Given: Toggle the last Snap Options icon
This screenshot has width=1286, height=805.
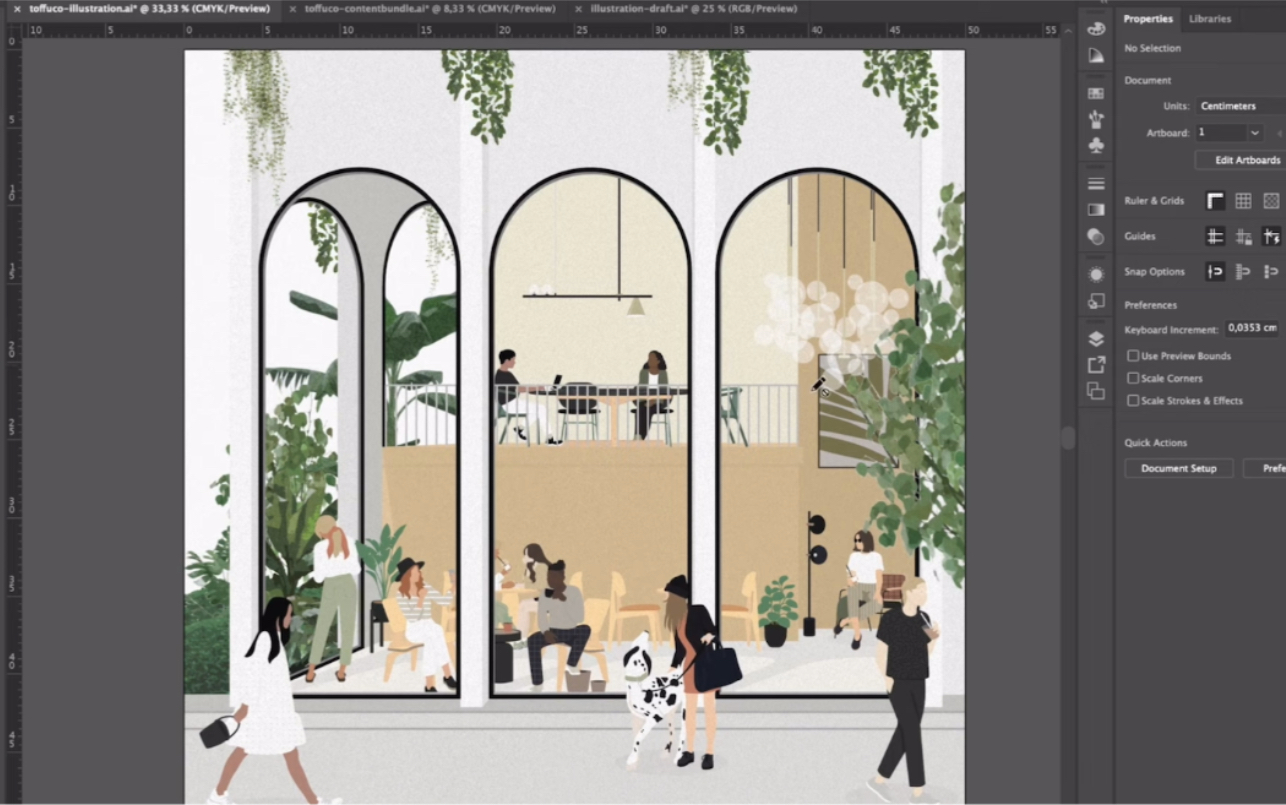Looking at the screenshot, I should (1271, 272).
